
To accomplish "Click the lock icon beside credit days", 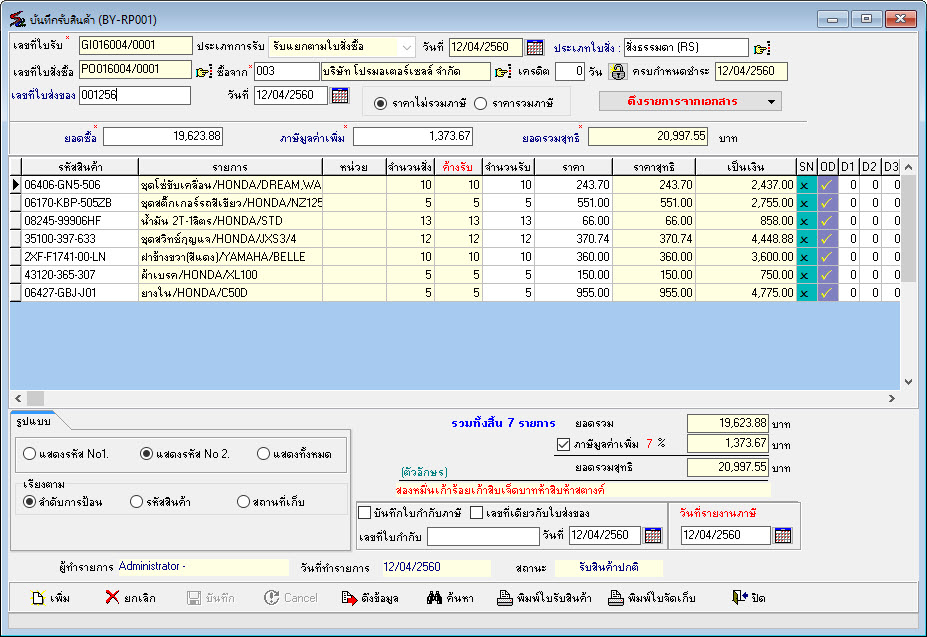I will (x=618, y=72).
